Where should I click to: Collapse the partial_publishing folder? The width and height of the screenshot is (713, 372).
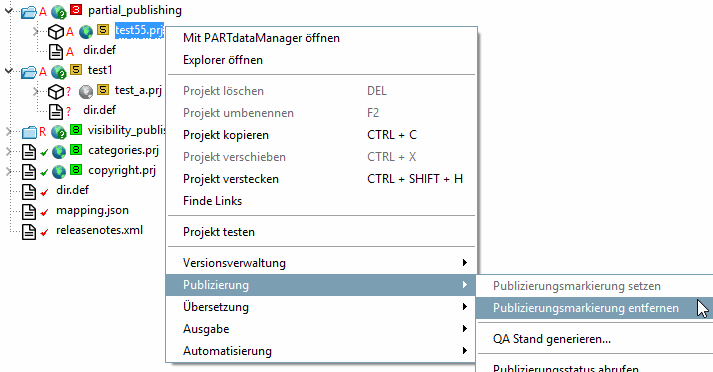pyautogui.click(x=8, y=10)
